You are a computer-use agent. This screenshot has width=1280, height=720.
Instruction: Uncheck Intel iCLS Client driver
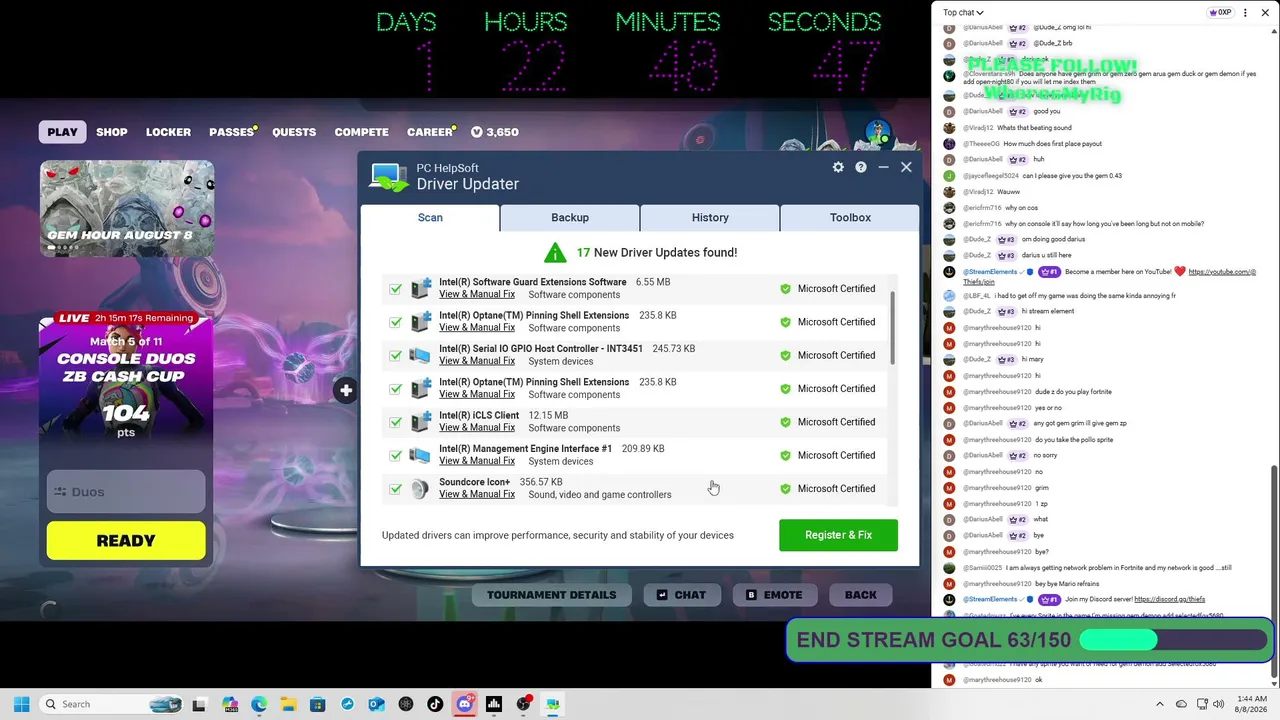pos(396,422)
